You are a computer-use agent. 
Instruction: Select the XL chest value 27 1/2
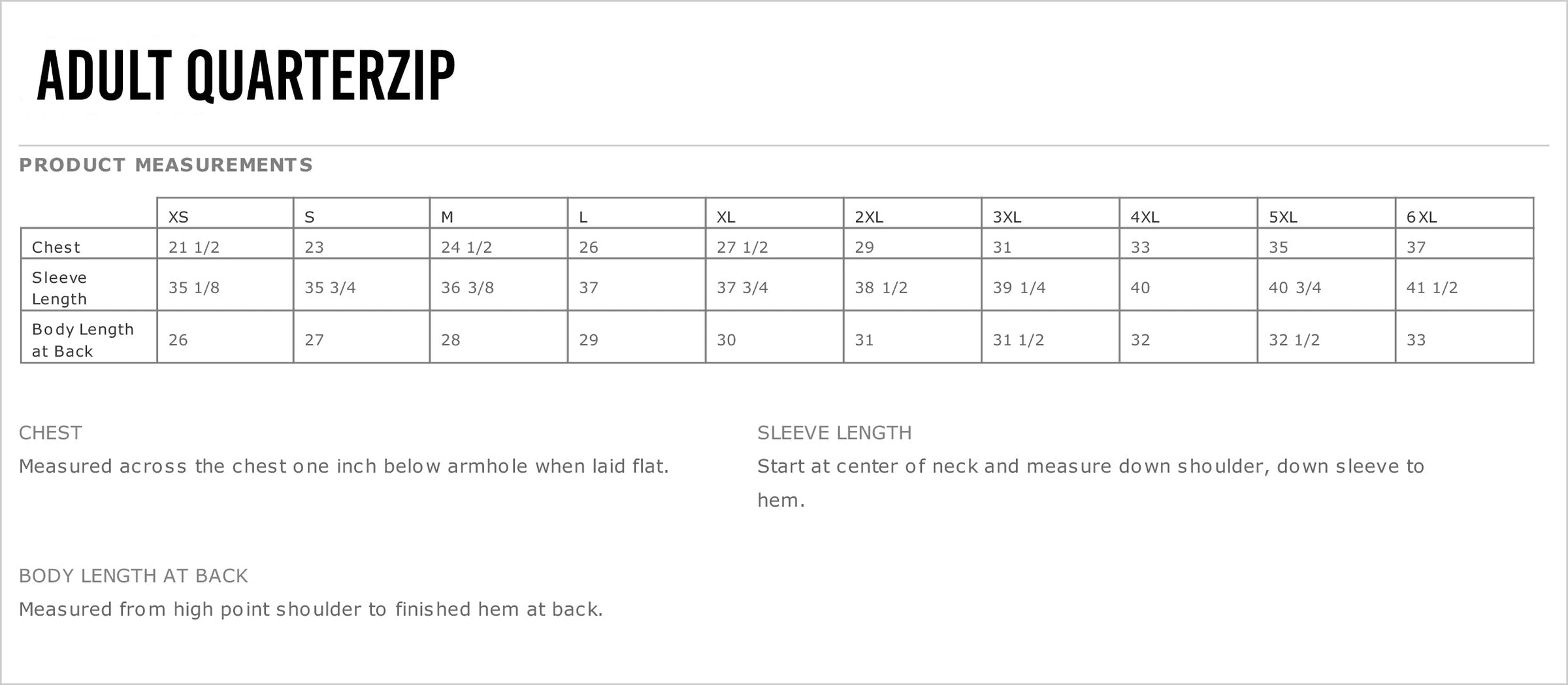click(742, 247)
